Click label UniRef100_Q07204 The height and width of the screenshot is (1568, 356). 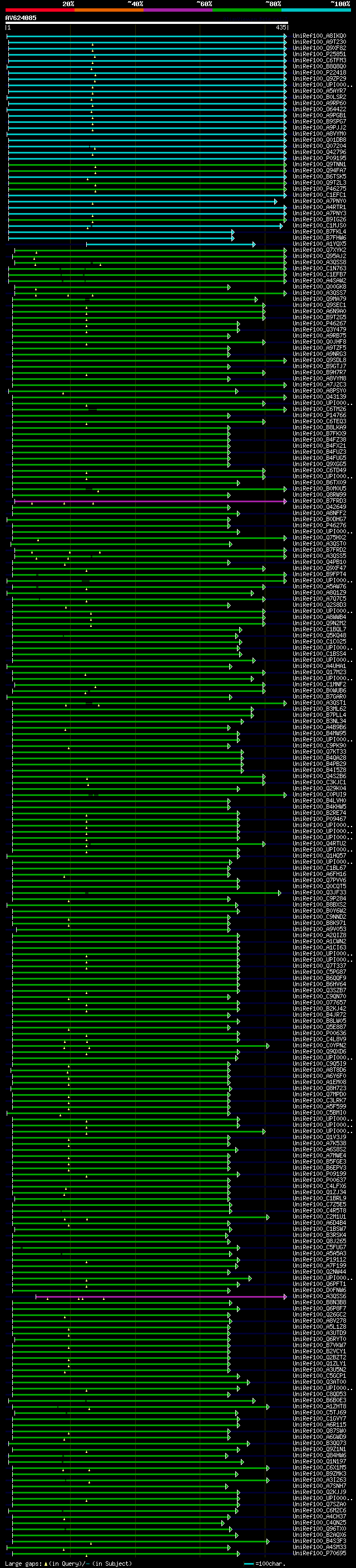(x=319, y=146)
